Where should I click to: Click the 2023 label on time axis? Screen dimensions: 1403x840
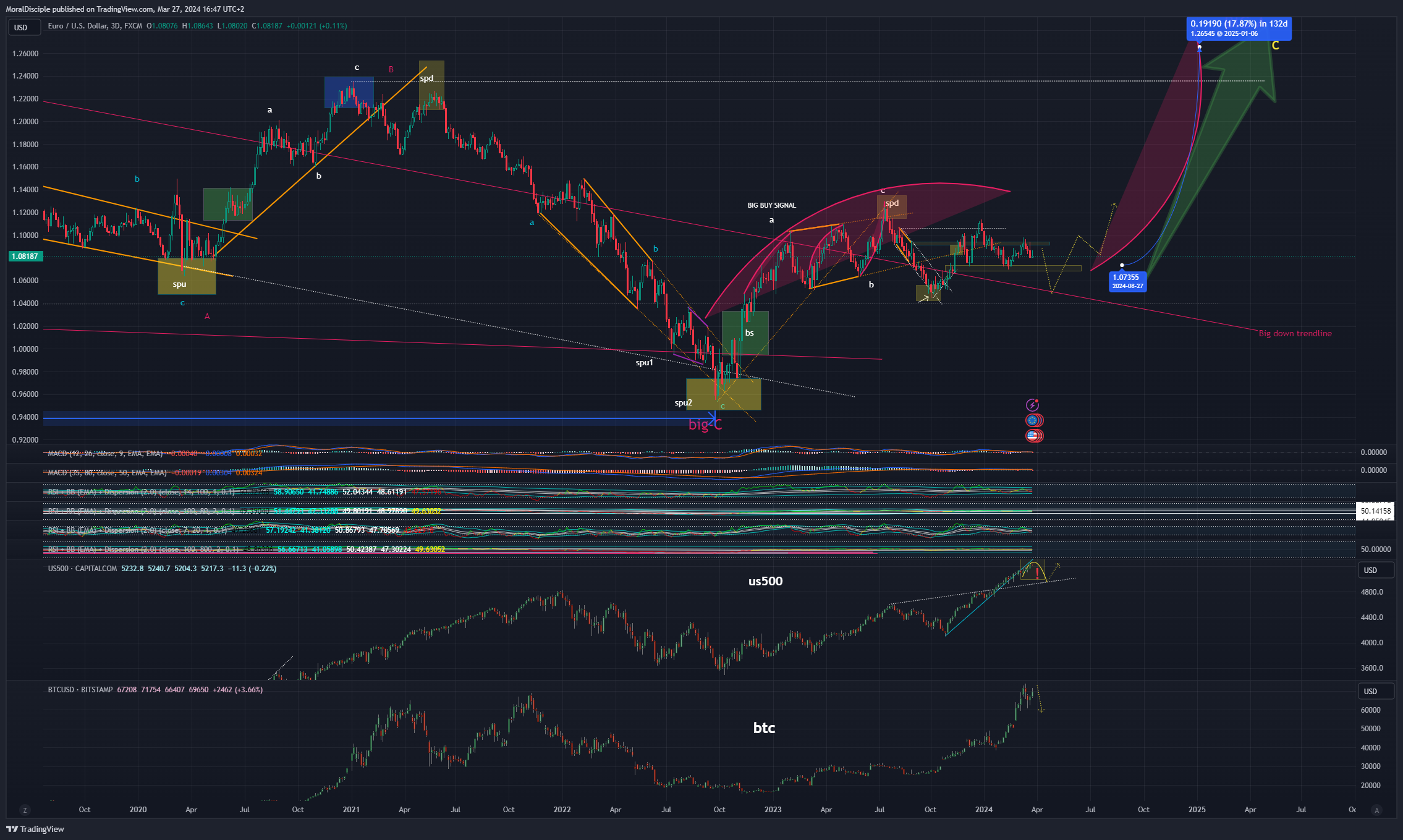pos(773,810)
